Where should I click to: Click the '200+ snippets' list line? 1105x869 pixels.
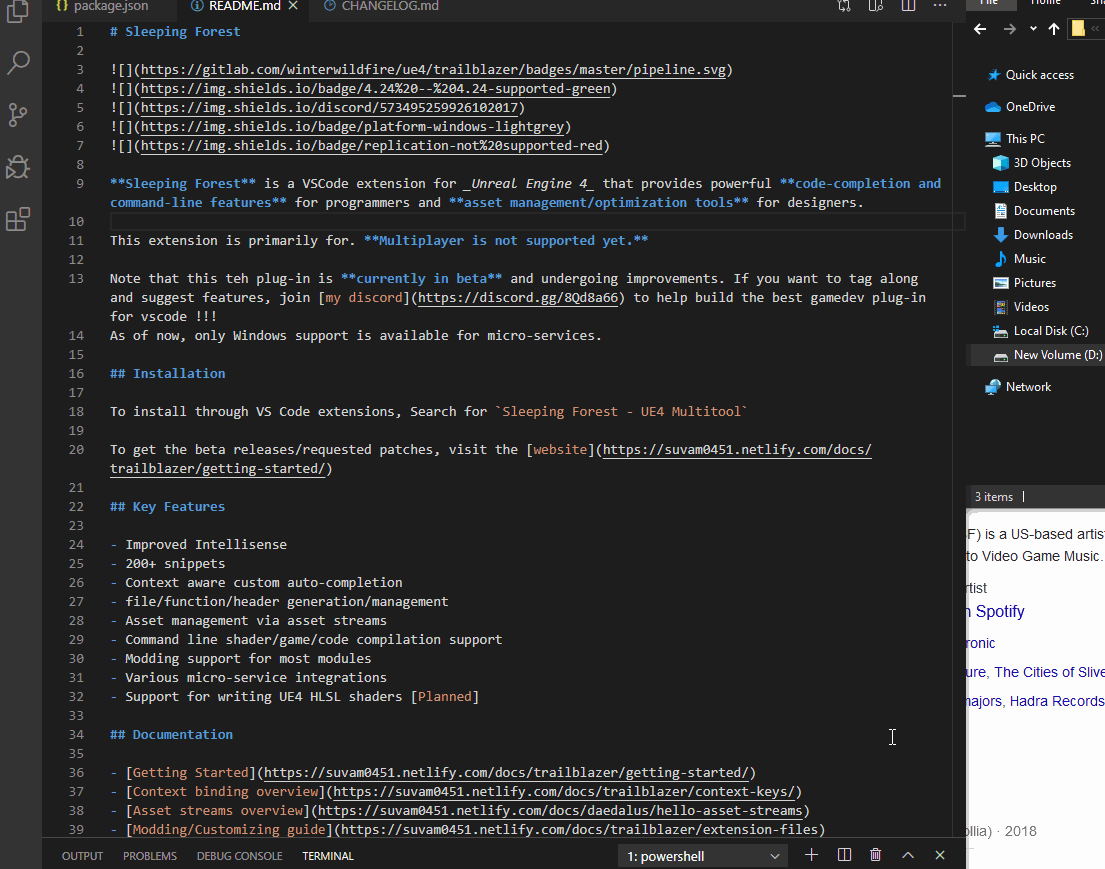(175, 564)
